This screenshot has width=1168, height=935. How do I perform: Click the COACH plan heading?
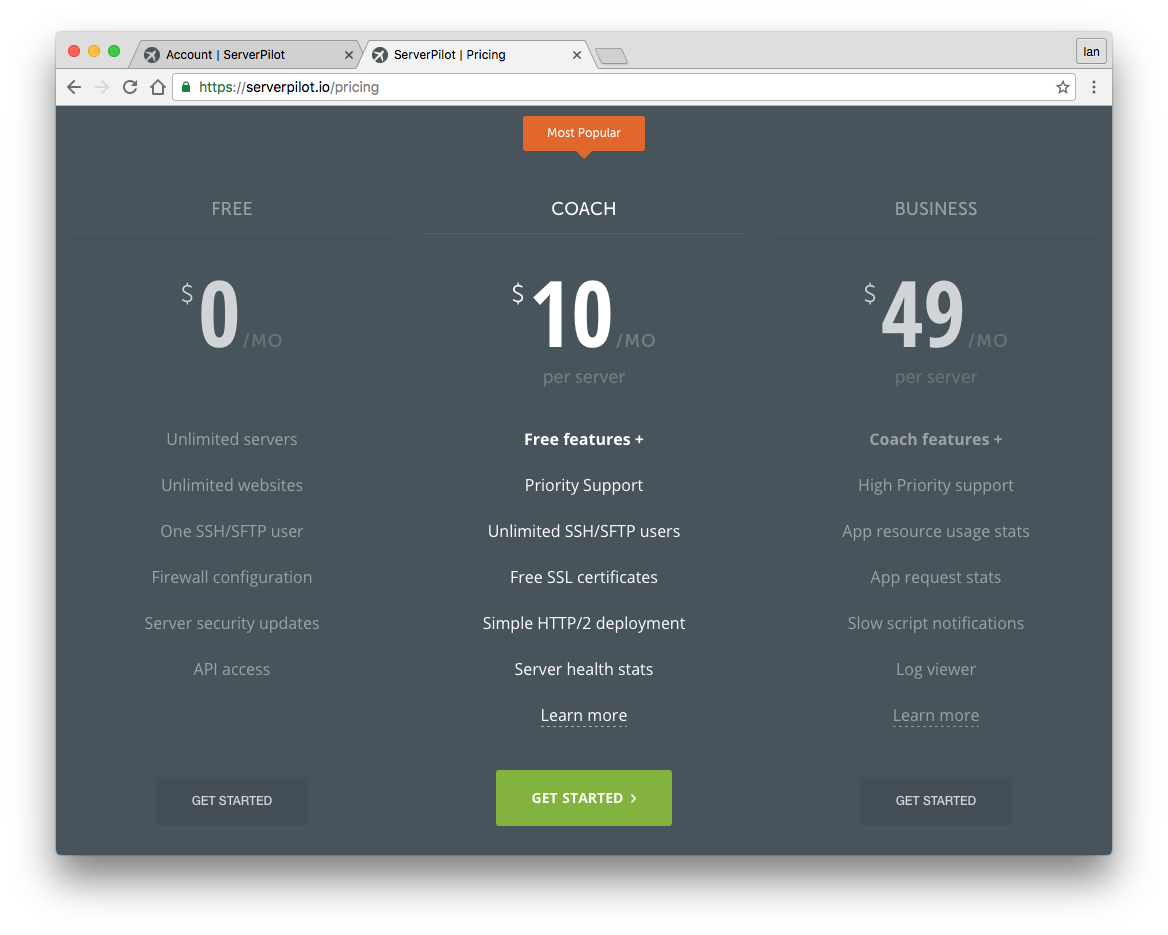[584, 209]
